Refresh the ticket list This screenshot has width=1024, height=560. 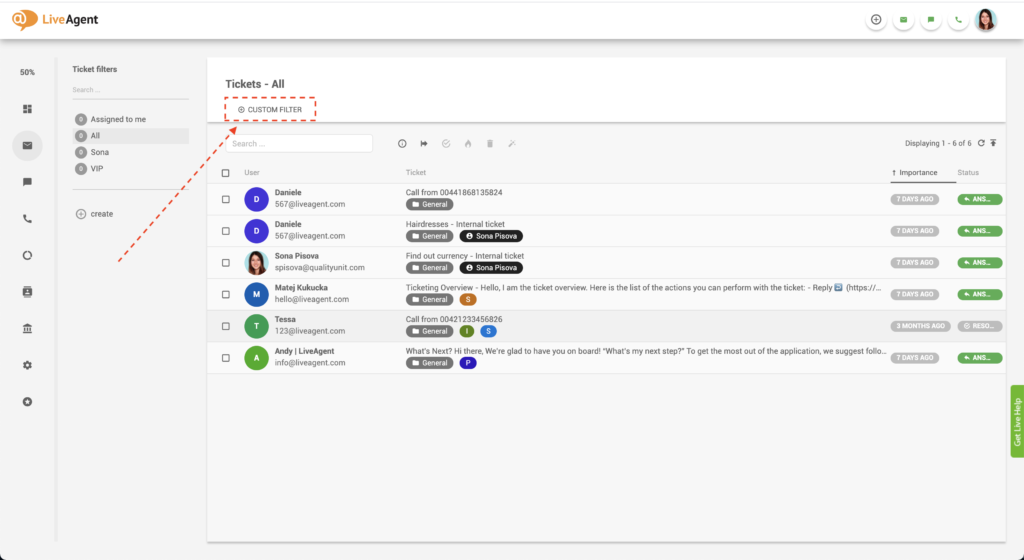(981, 144)
